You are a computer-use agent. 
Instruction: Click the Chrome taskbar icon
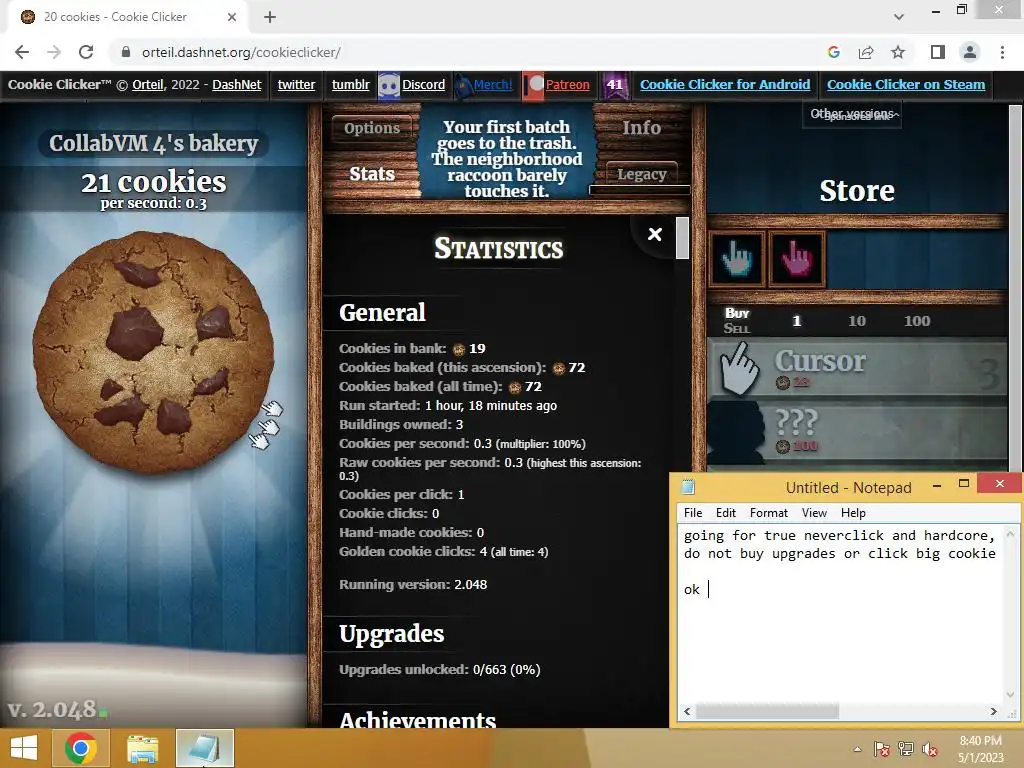[x=81, y=748]
